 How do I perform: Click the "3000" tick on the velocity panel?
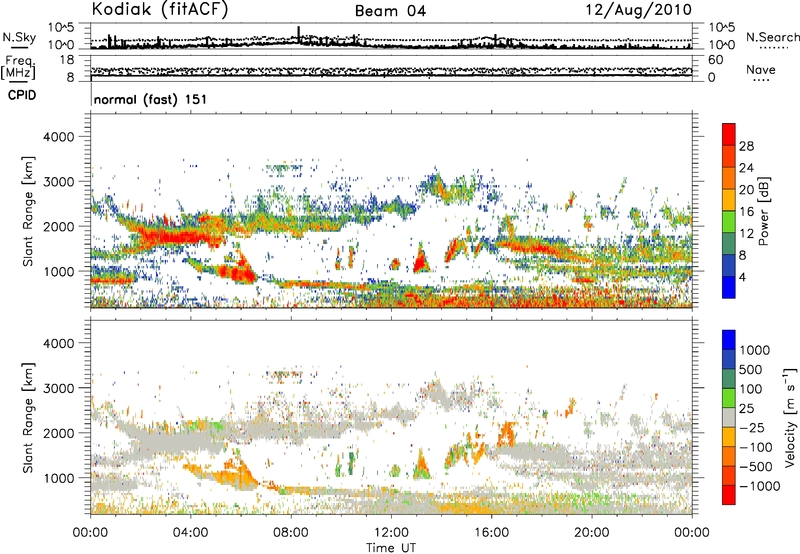(58, 388)
